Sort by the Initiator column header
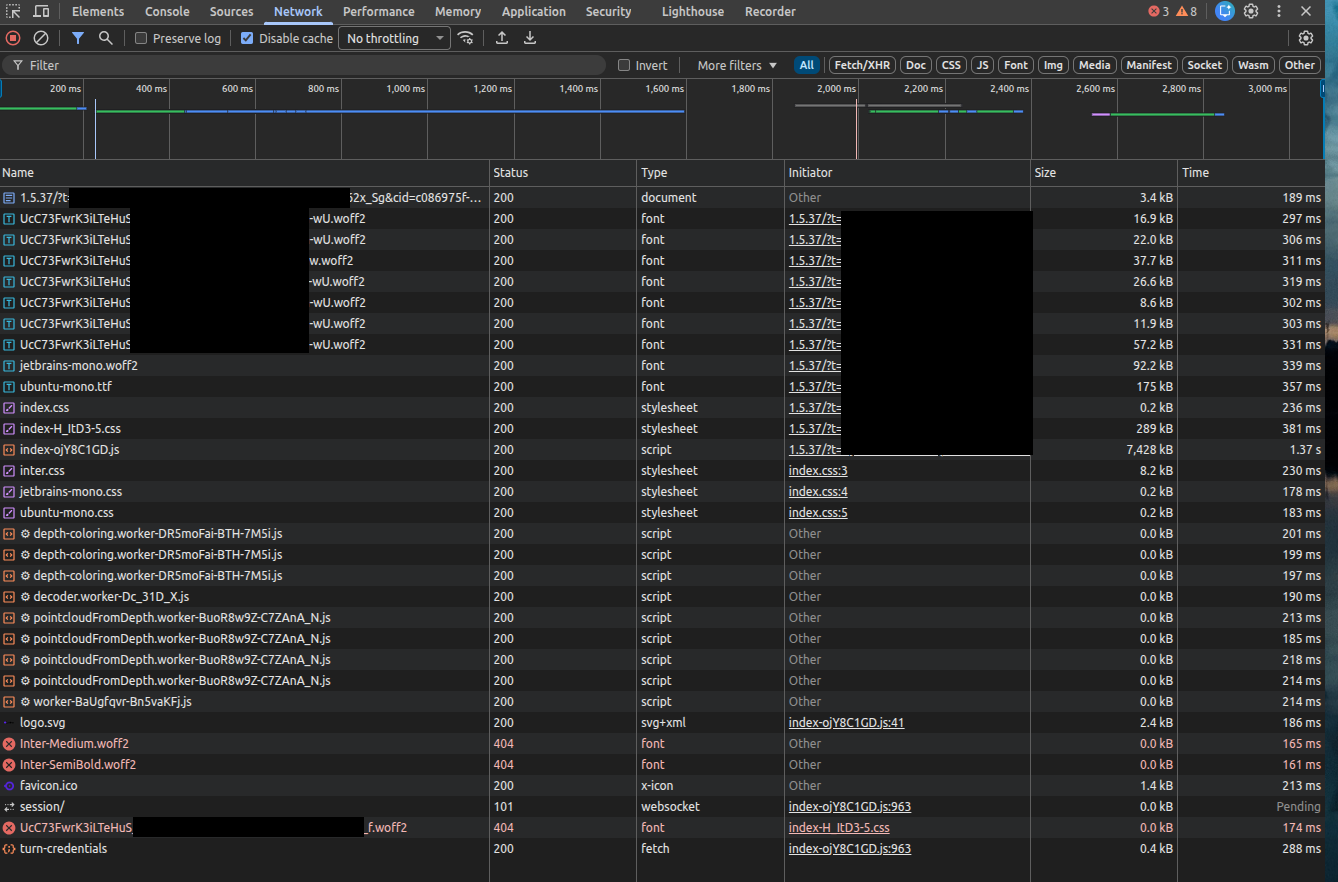1338x882 pixels. 908,173
